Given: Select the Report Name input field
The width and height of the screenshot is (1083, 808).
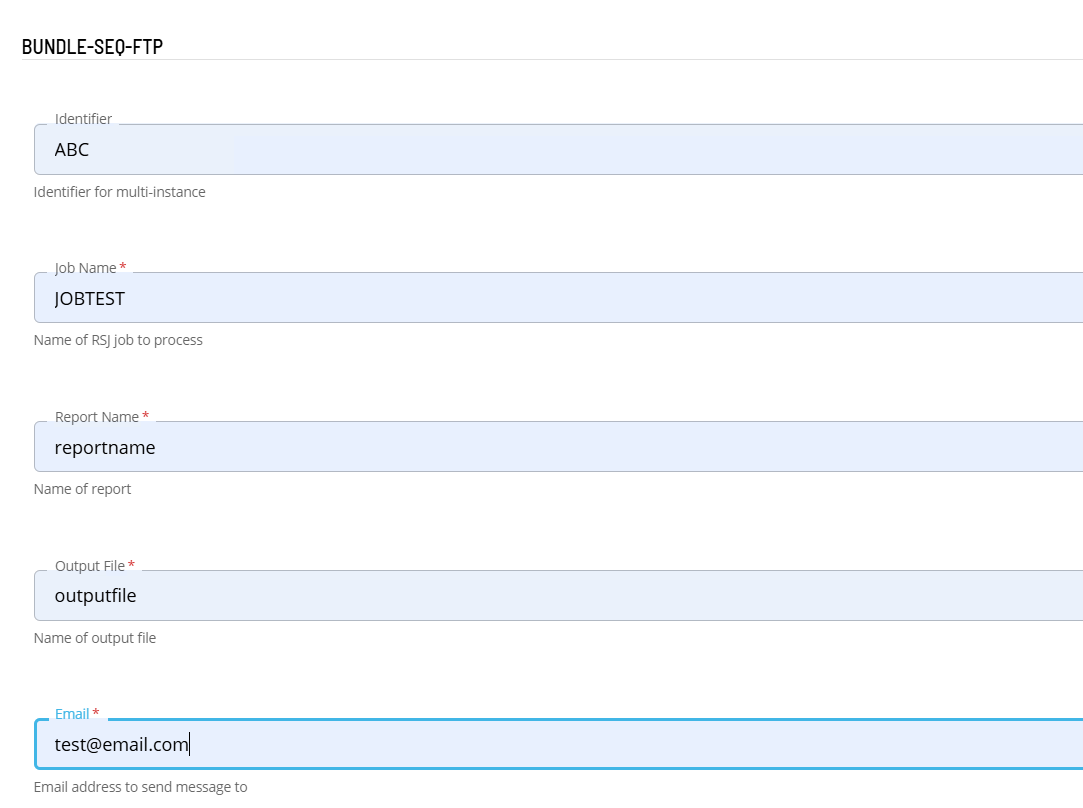Looking at the screenshot, I should click(560, 447).
